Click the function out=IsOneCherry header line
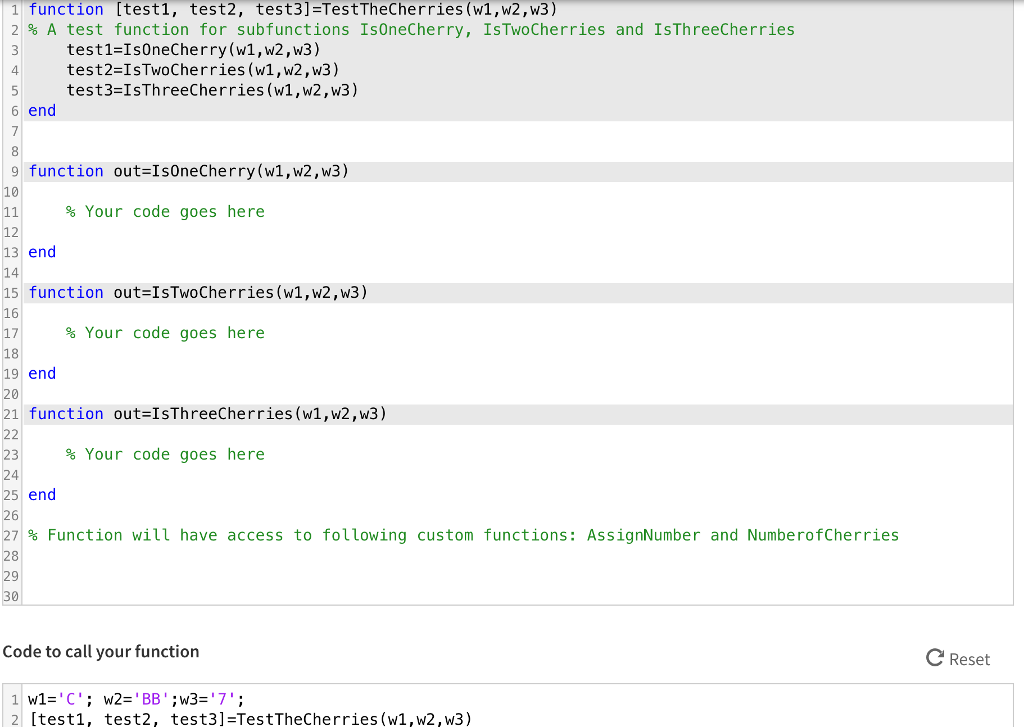Viewport: 1024px width, 727px height. coord(189,171)
